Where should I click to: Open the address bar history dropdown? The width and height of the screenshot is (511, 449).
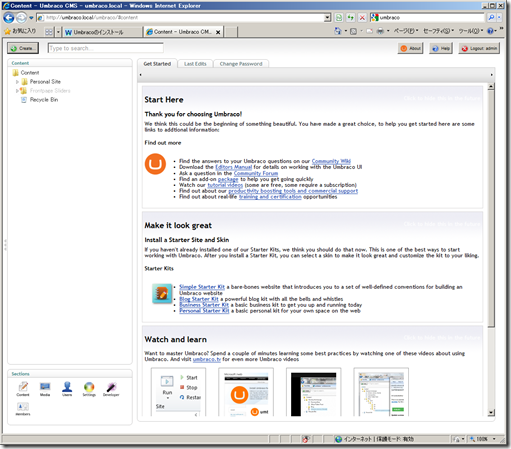[x=328, y=18]
